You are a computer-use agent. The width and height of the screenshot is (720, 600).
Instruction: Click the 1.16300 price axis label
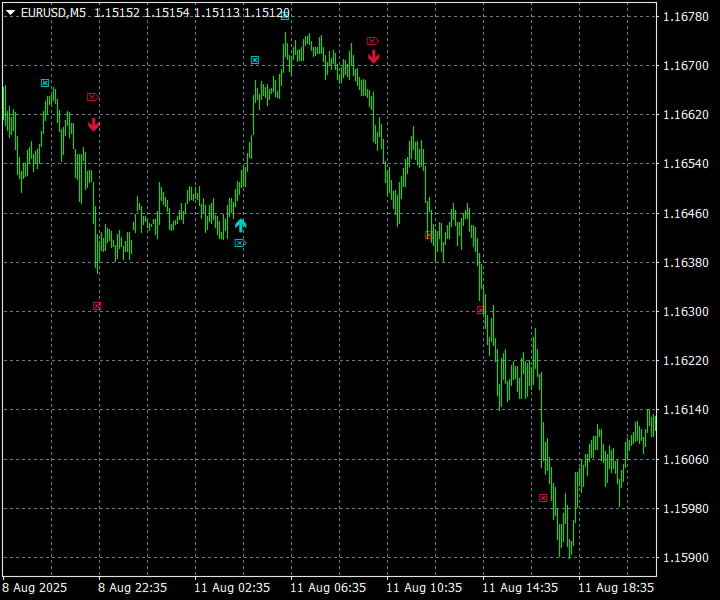686,312
